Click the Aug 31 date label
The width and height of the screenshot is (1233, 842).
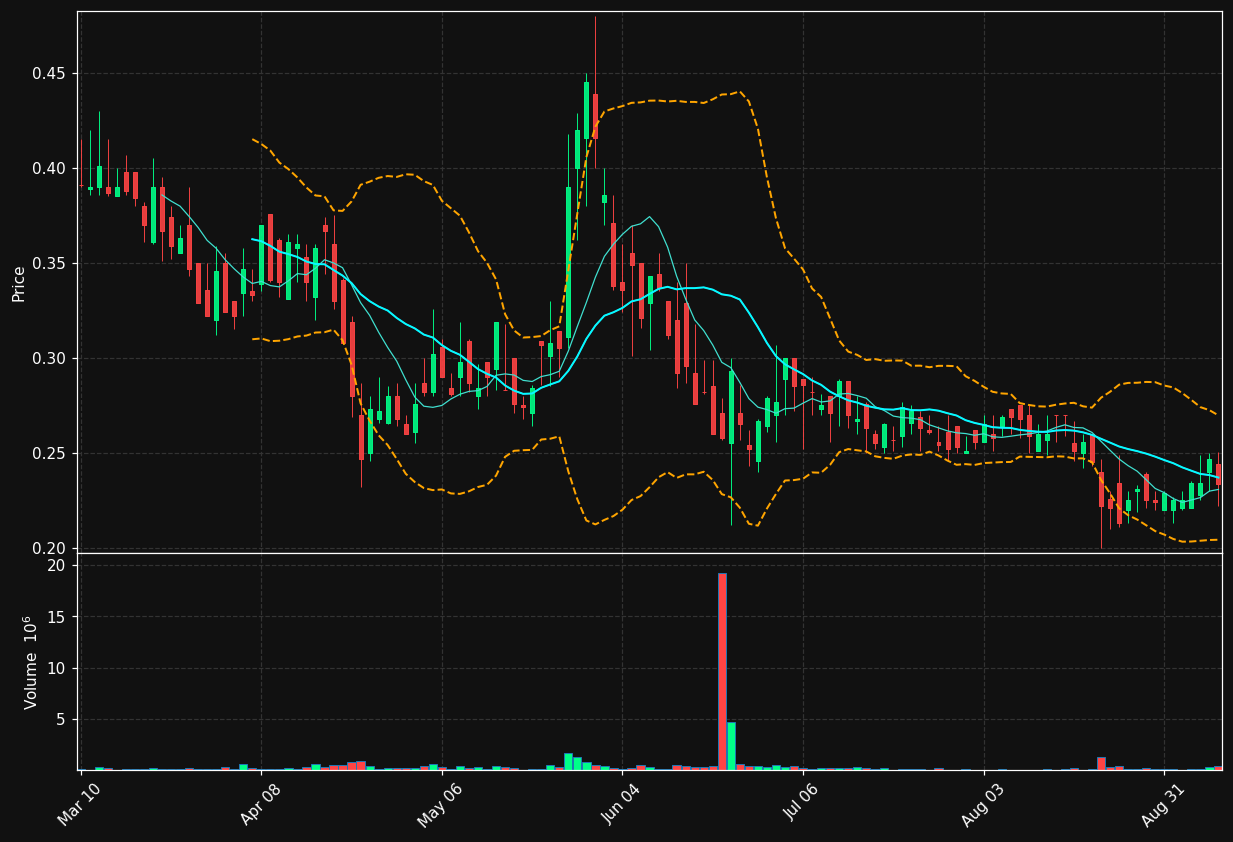[x=1162, y=804]
